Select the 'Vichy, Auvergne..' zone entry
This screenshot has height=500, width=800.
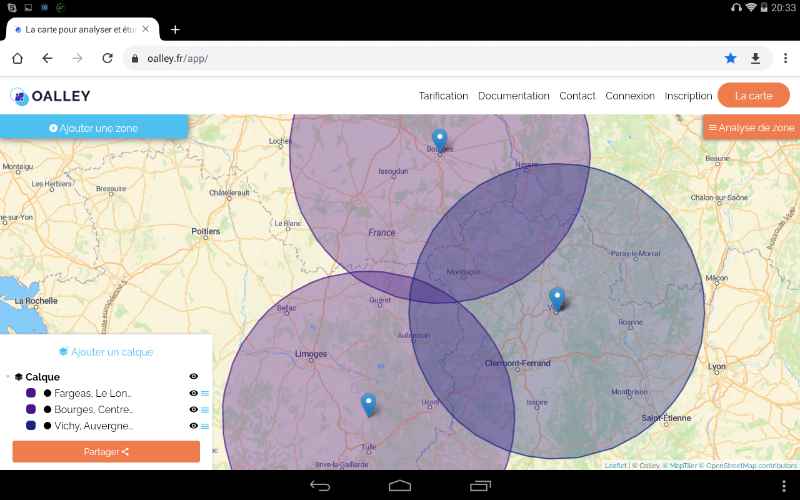(93, 426)
